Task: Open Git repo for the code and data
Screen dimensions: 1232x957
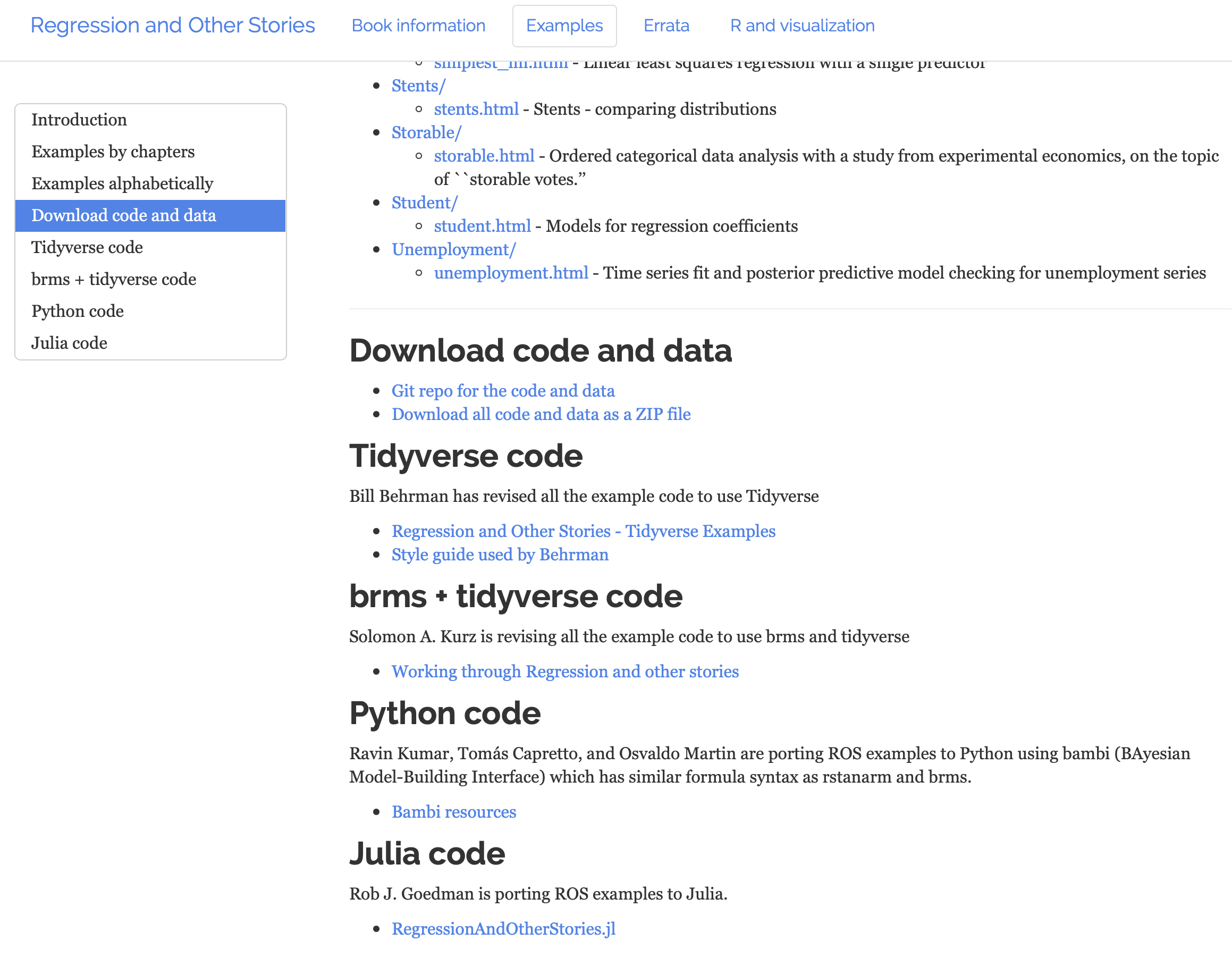Action: pyautogui.click(x=503, y=391)
